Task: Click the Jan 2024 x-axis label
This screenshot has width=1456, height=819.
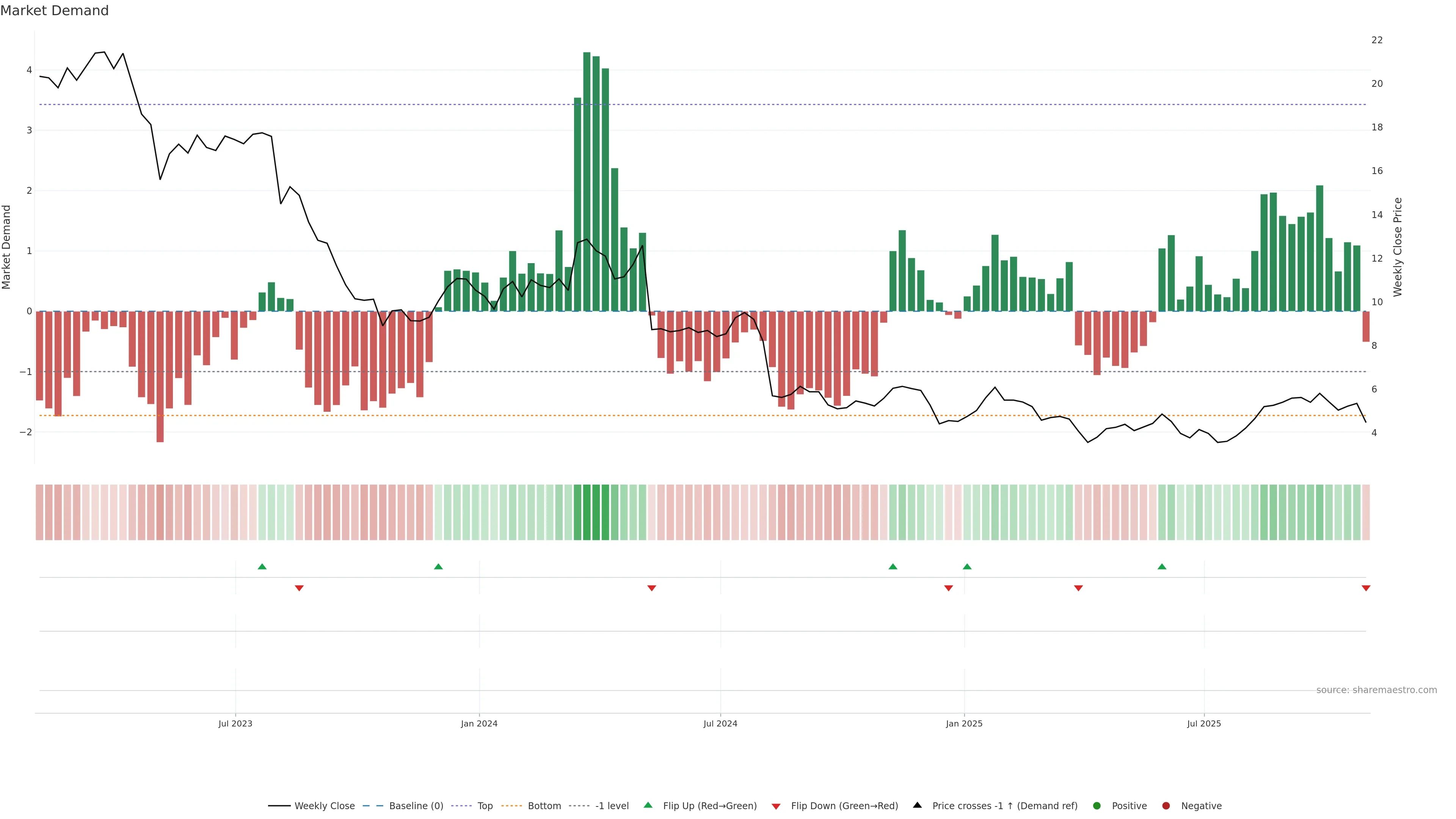Action: point(479,723)
